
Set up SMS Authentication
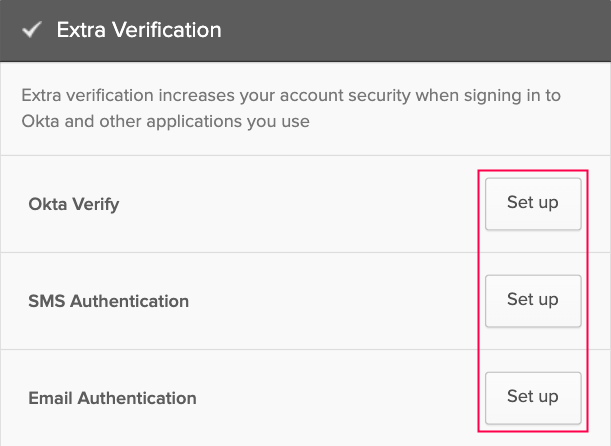point(532,300)
